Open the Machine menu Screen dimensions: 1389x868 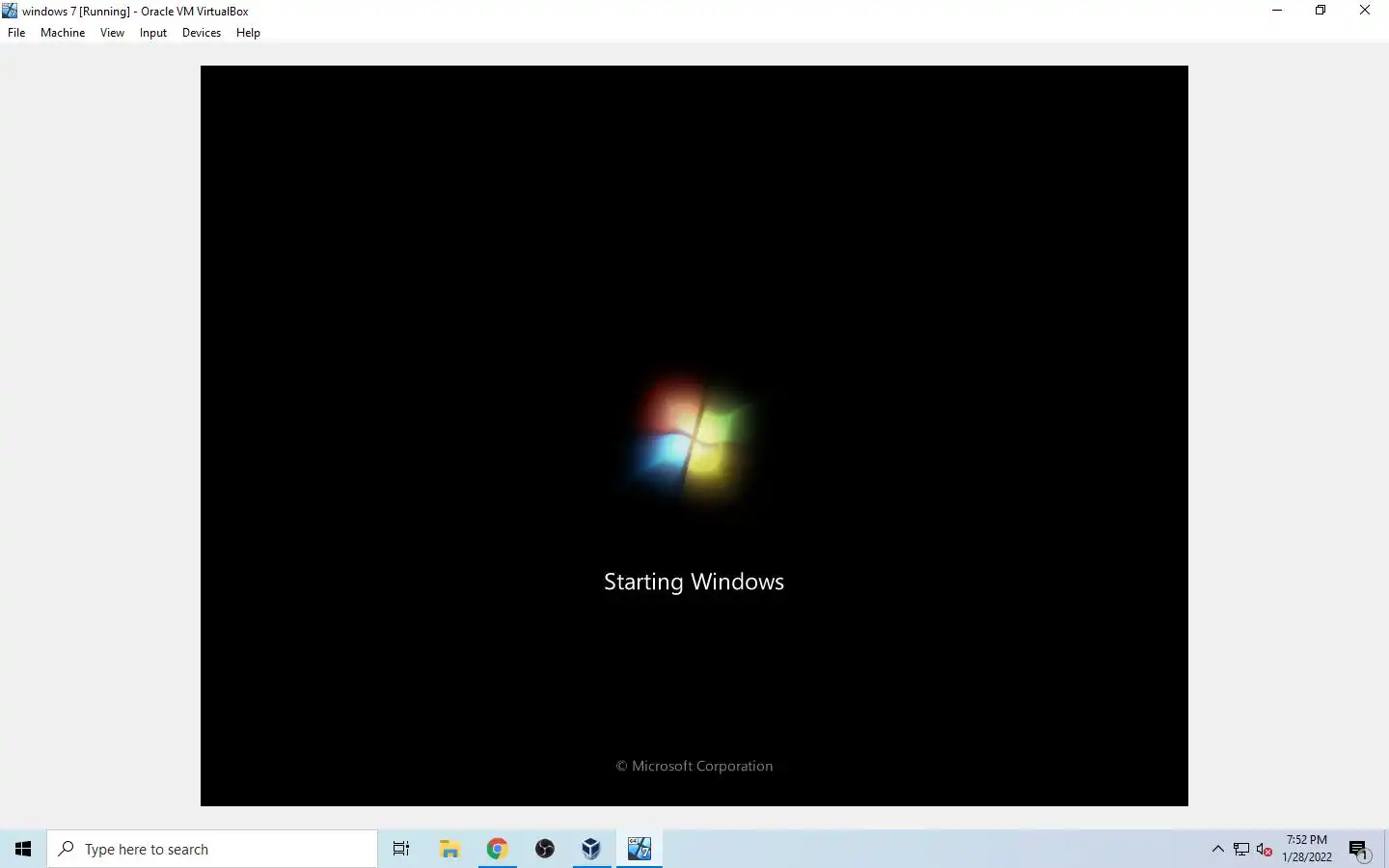click(63, 33)
